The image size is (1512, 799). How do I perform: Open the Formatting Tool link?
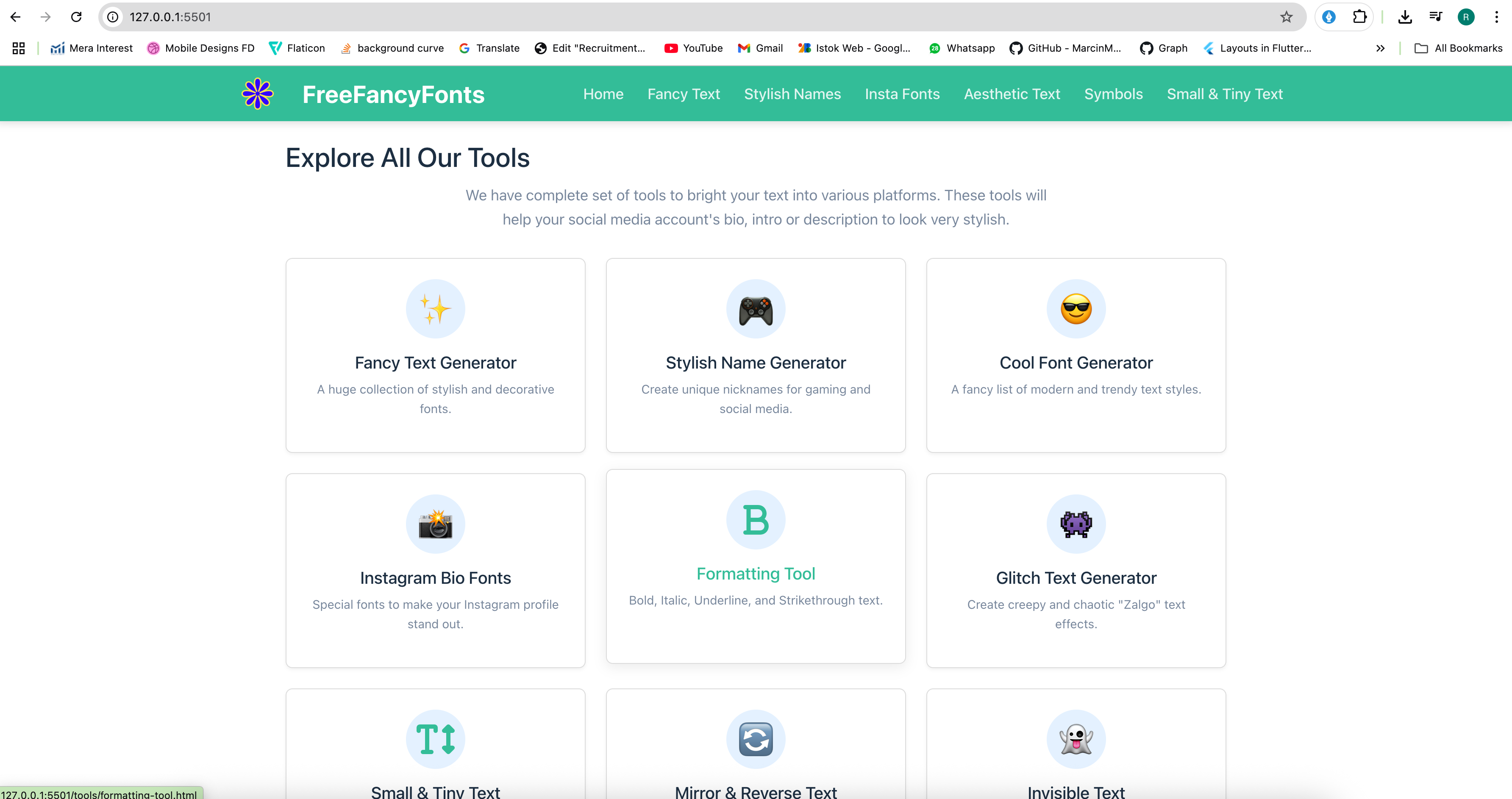tap(756, 574)
